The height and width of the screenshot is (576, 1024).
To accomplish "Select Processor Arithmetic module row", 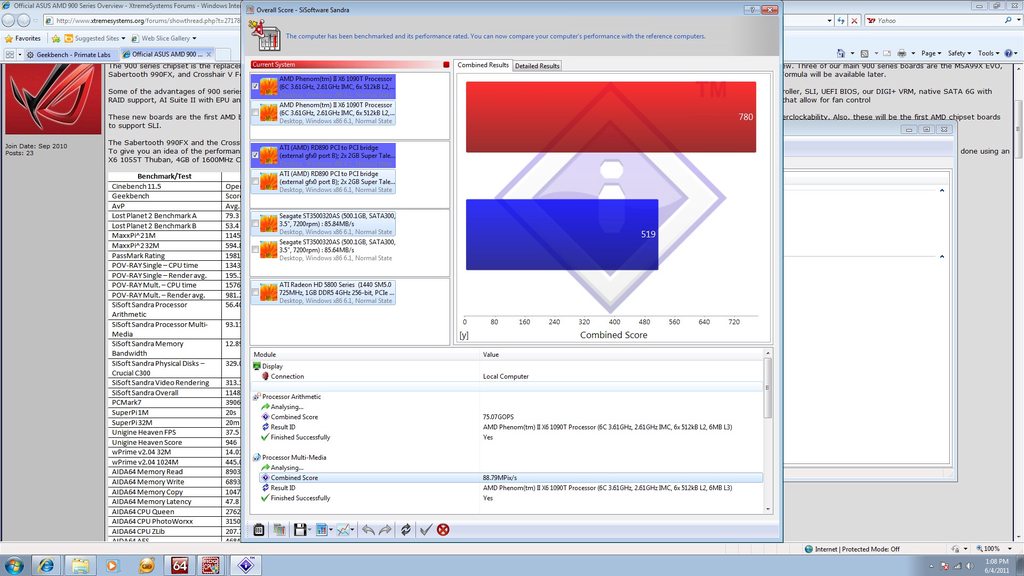I will (506, 397).
